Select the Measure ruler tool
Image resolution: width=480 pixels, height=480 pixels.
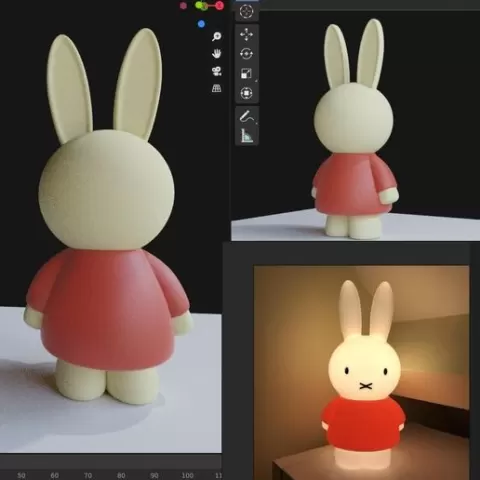tap(246, 136)
